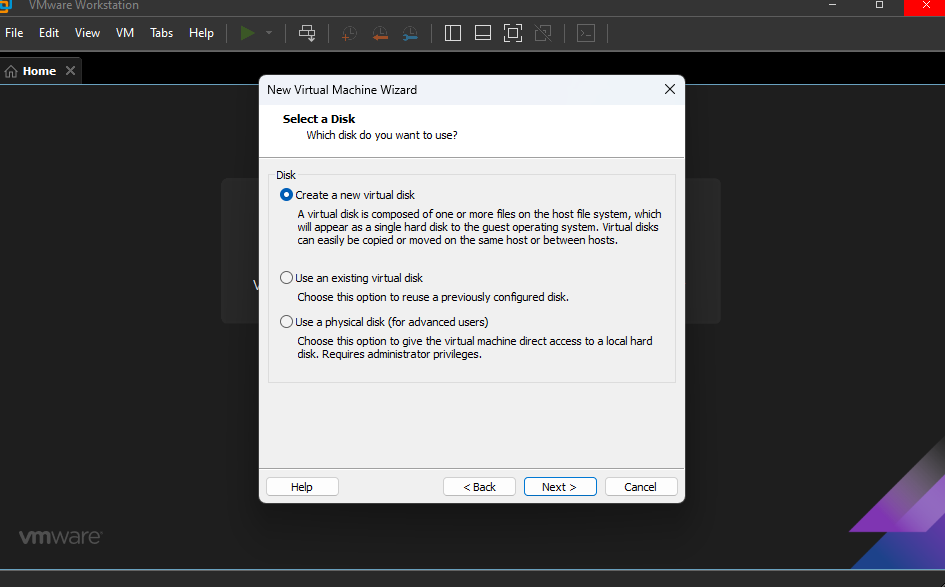Click 'Choose this option to reuse' description text
The height and width of the screenshot is (587, 945).
(x=433, y=297)
